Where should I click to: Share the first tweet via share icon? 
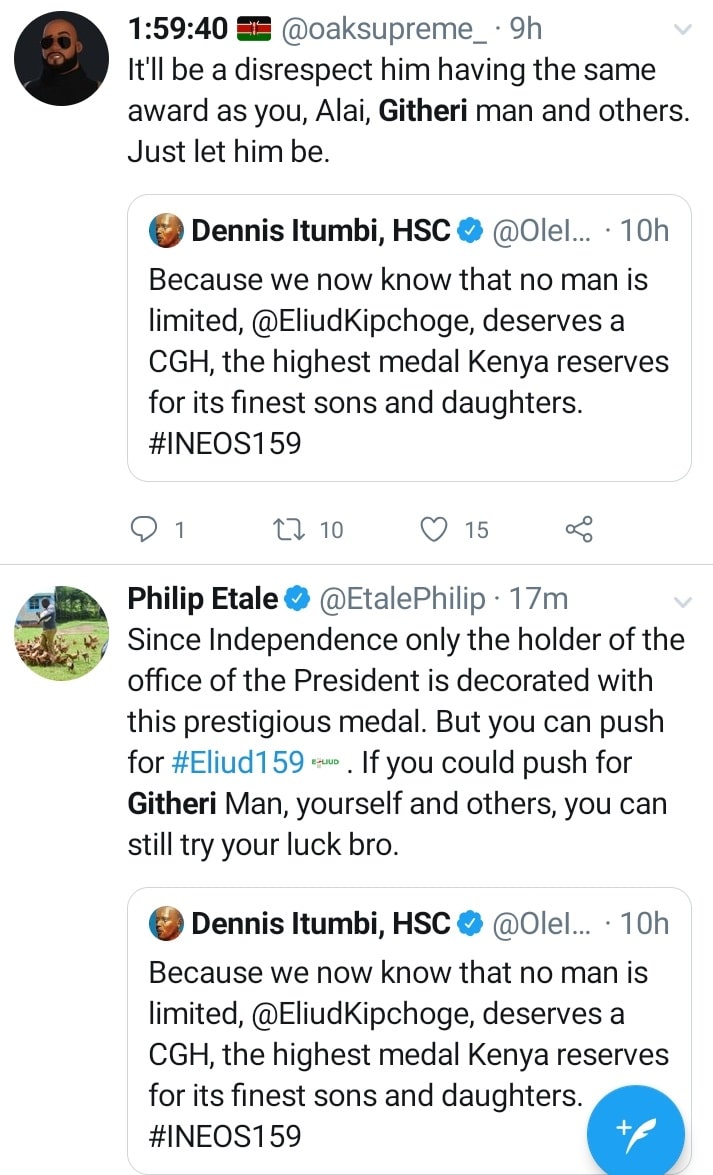click(579, 529)
